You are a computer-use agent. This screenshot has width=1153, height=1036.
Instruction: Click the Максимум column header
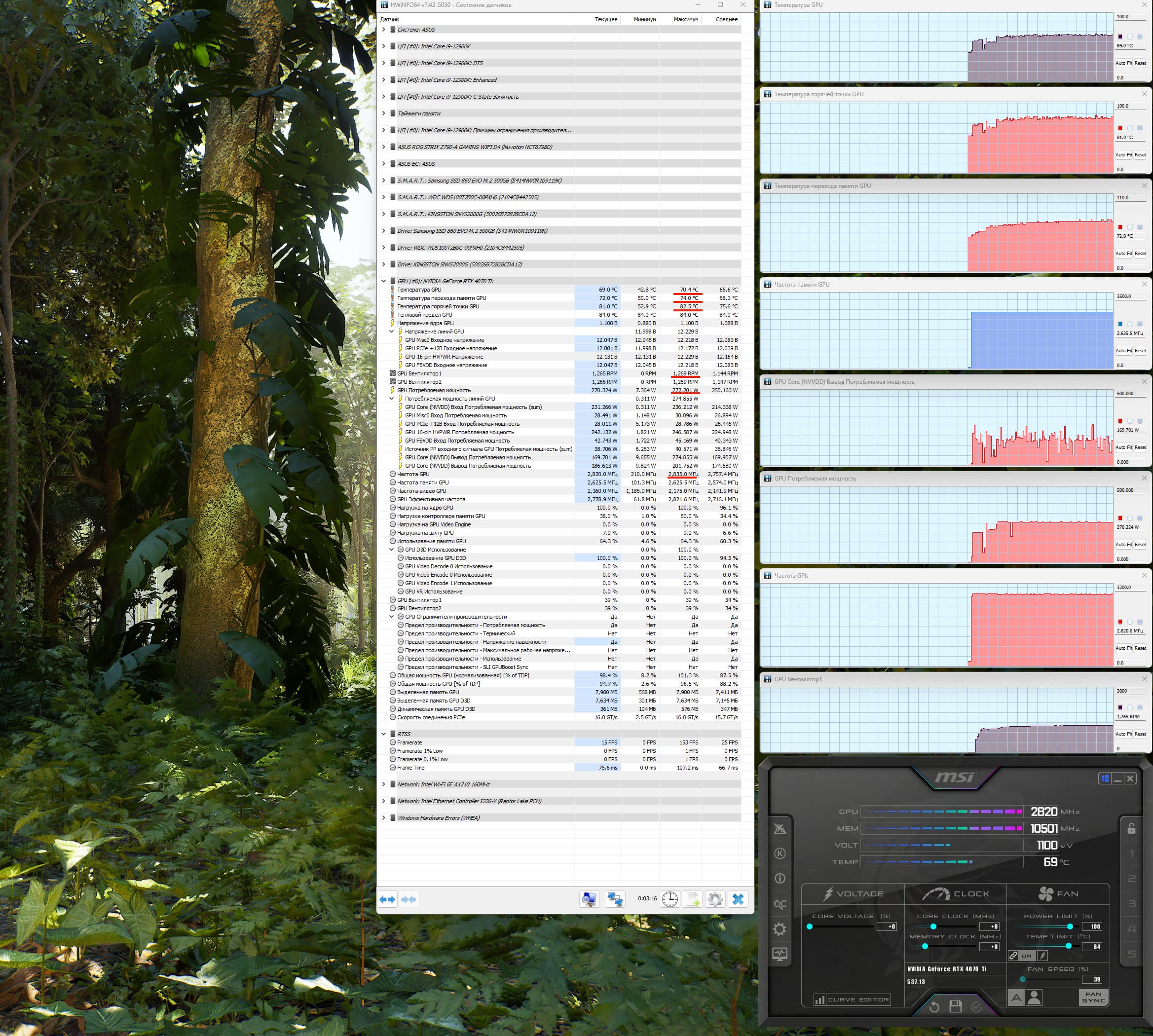686,19
